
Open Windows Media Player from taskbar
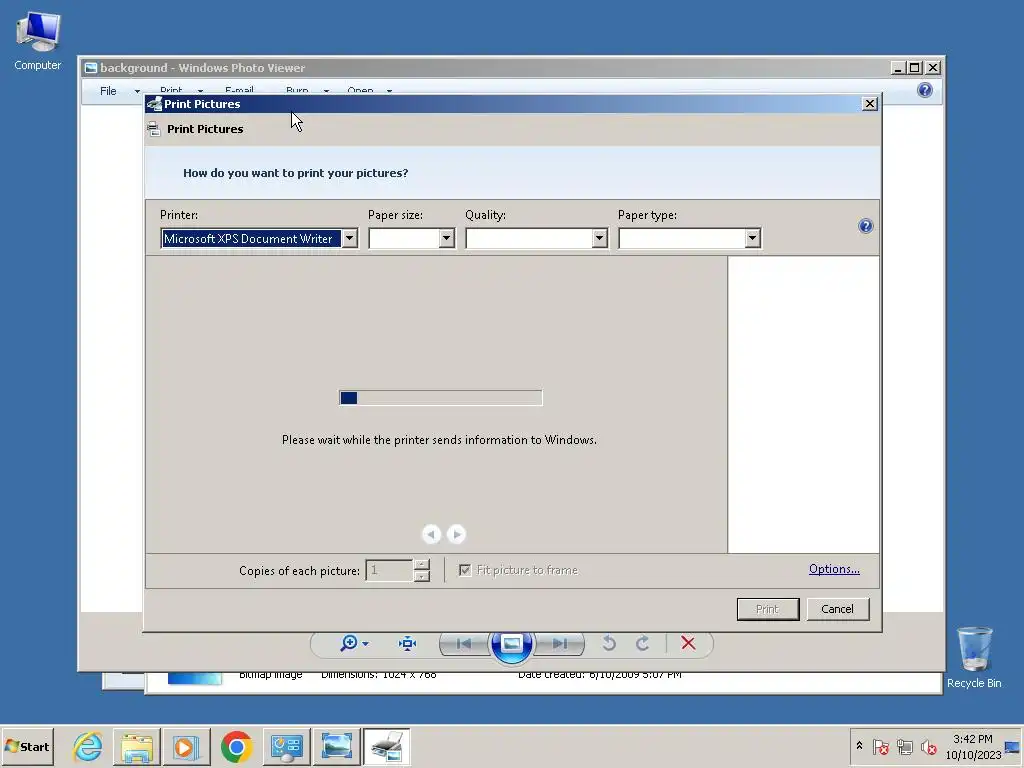tap(186, 746)
